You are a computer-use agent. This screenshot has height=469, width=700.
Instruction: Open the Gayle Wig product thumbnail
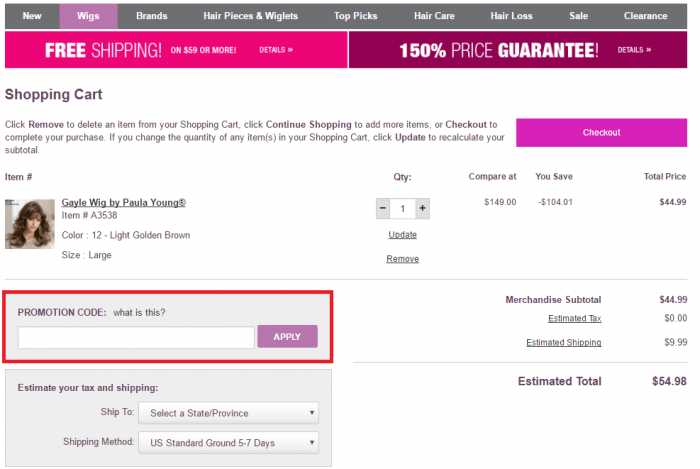coord(30,223)
